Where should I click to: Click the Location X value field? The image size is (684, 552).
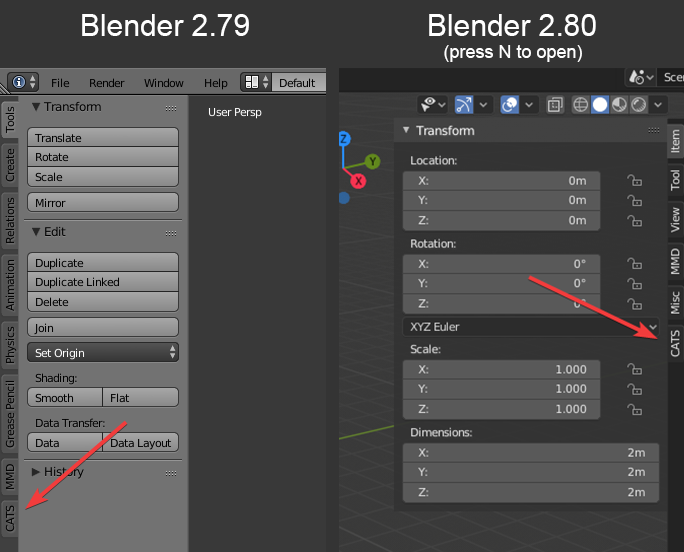point(501,180)
